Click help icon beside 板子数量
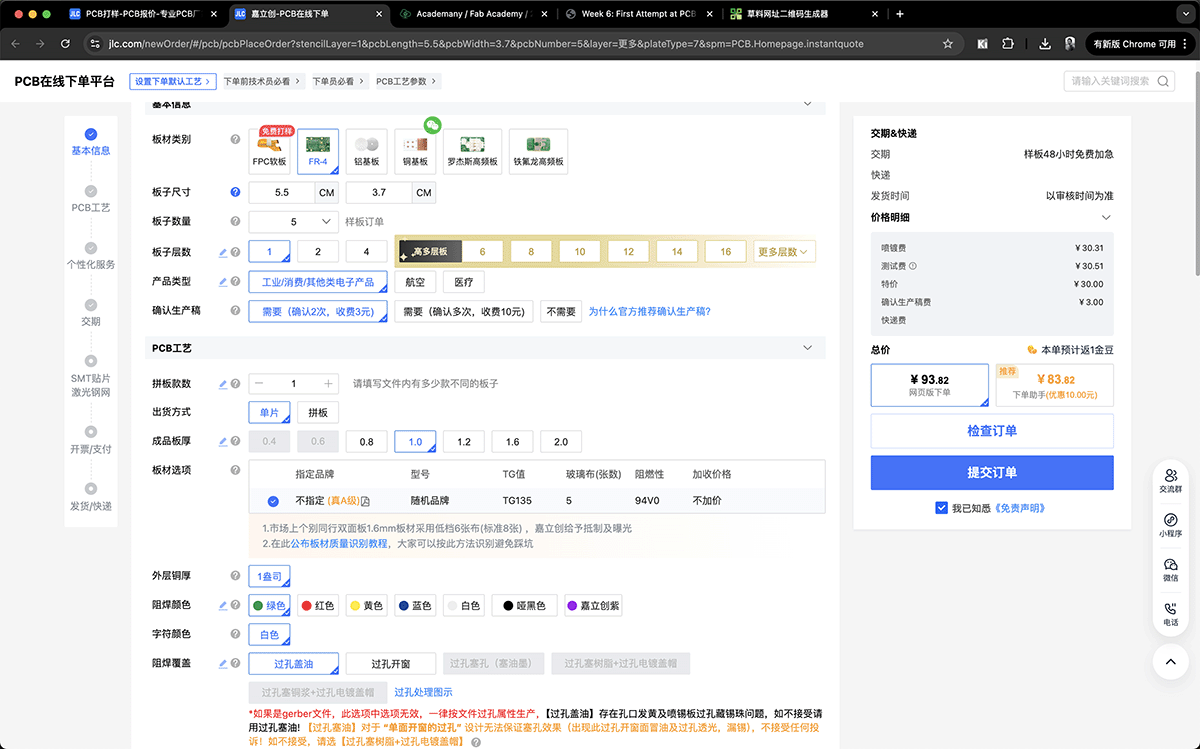This screenshot has height=749, width=1200. 235,221
